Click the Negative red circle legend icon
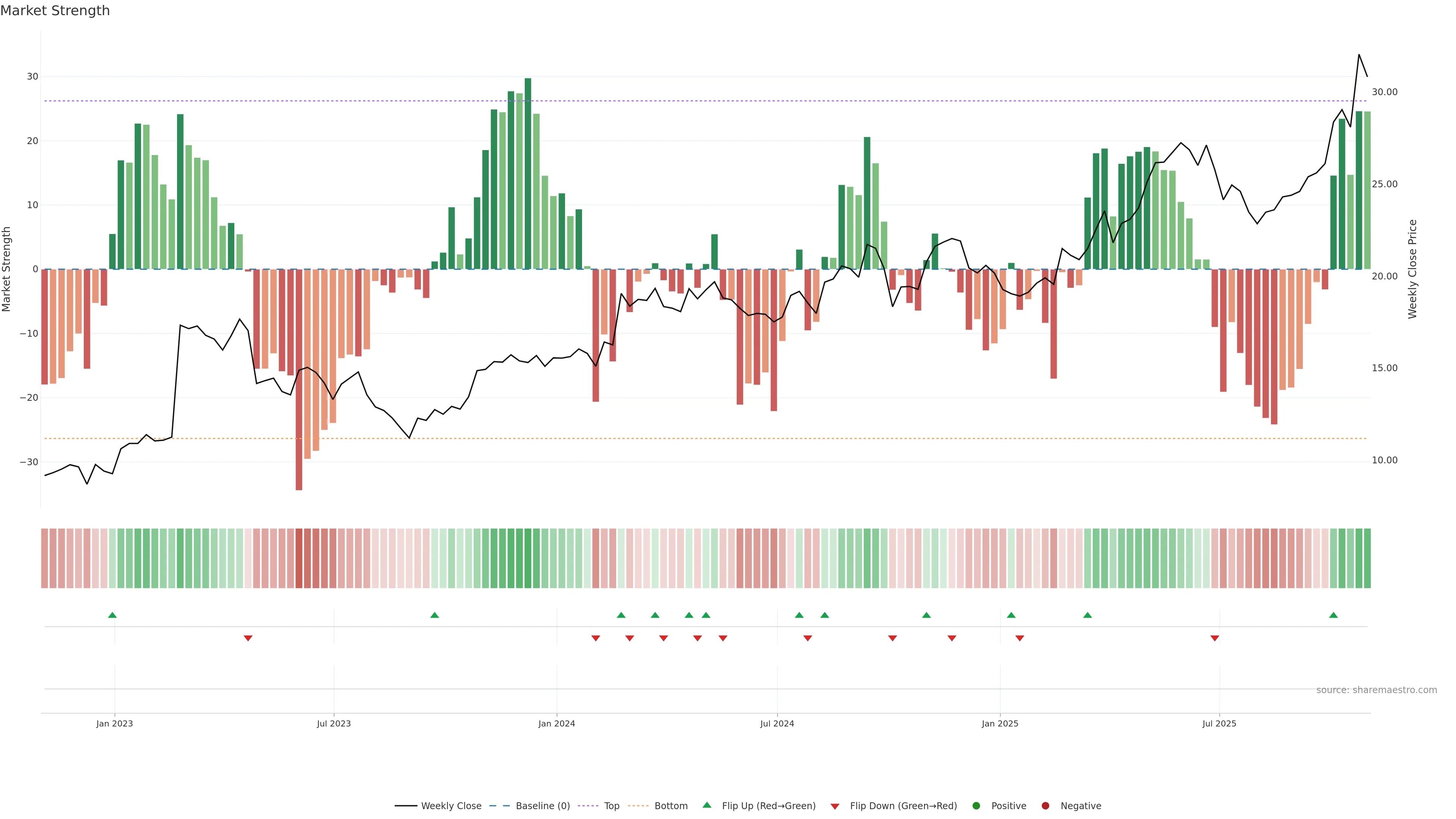Viewport: 1456px width, 819px height. [1045, 806]
